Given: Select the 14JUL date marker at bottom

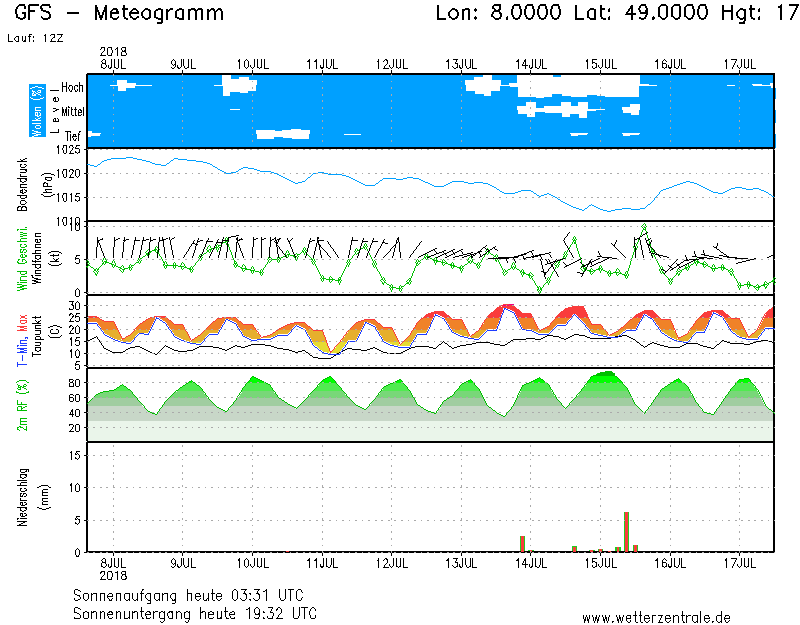Looking at the screenshot, I should tap(530, 564).
